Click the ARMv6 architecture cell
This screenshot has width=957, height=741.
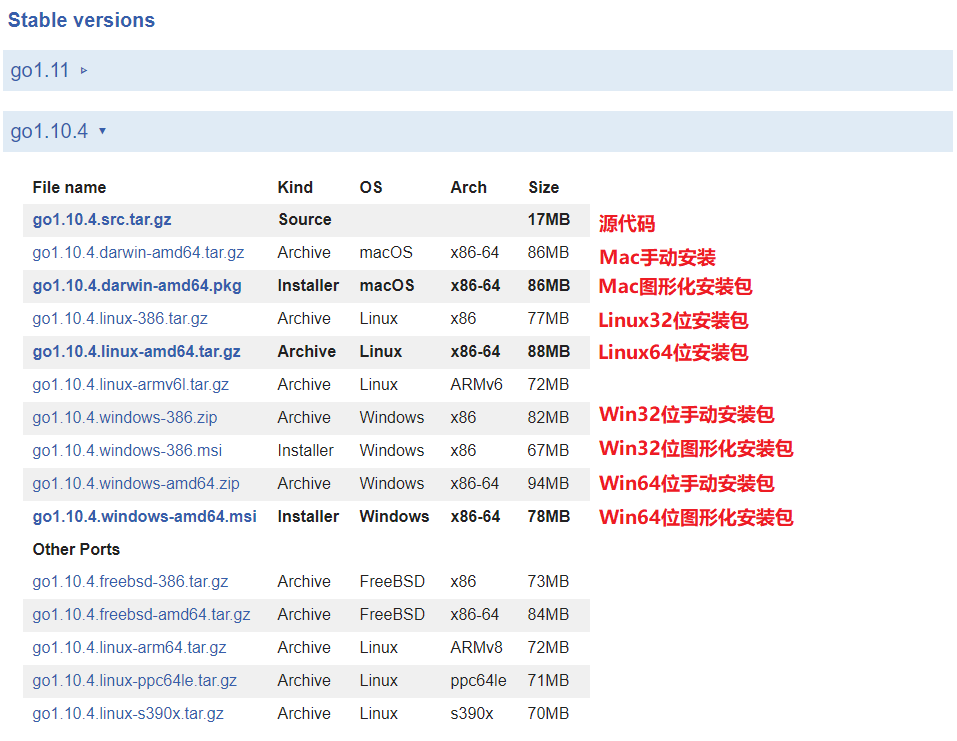[x=477, y=385]
